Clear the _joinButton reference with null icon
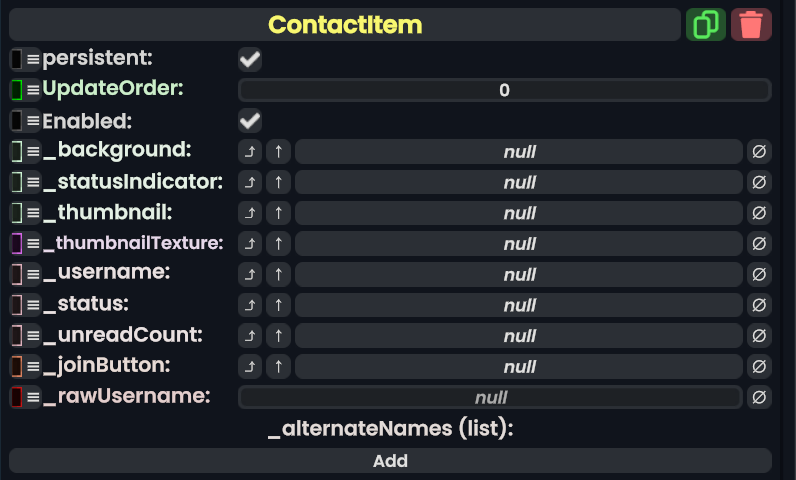Screen dimensions: 796x480 click(759, 366)
